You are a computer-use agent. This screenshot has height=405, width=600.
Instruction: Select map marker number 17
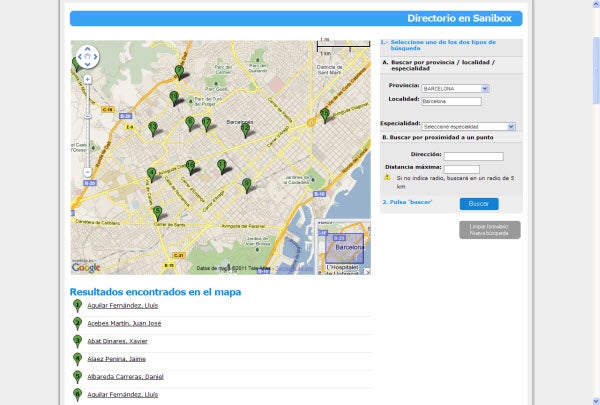(x=206, y=124)
